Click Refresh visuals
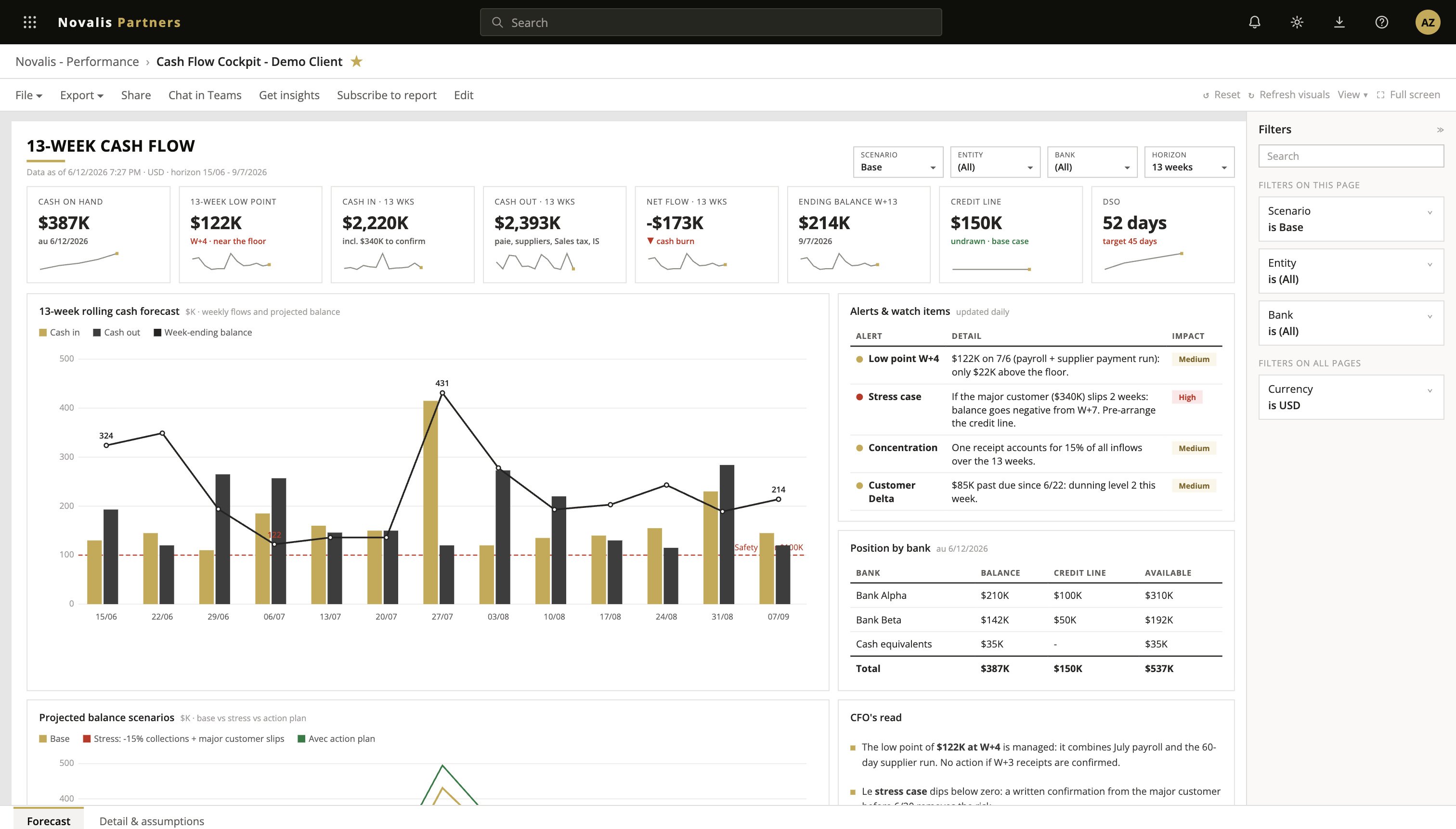The height and width of the screenshot is (829, 1456). (x=1288, y=95)
